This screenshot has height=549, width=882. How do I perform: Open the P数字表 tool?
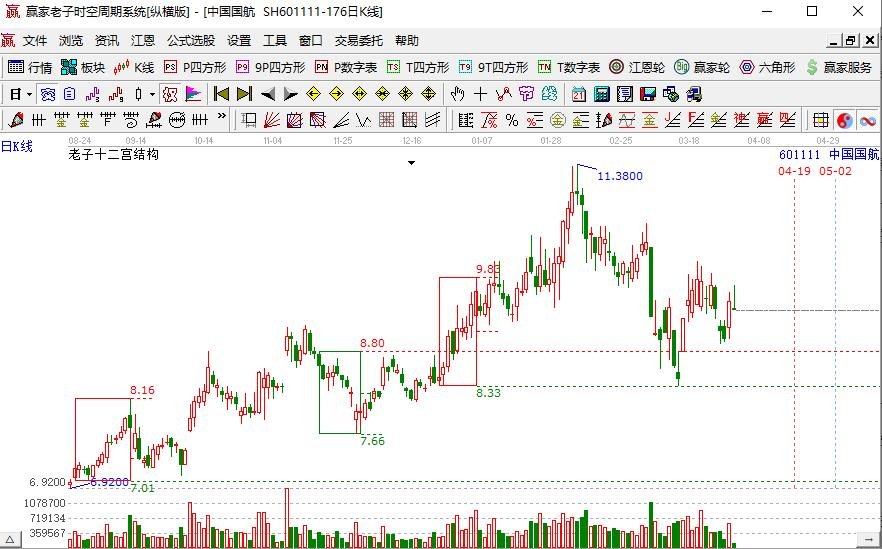[346, 68]
